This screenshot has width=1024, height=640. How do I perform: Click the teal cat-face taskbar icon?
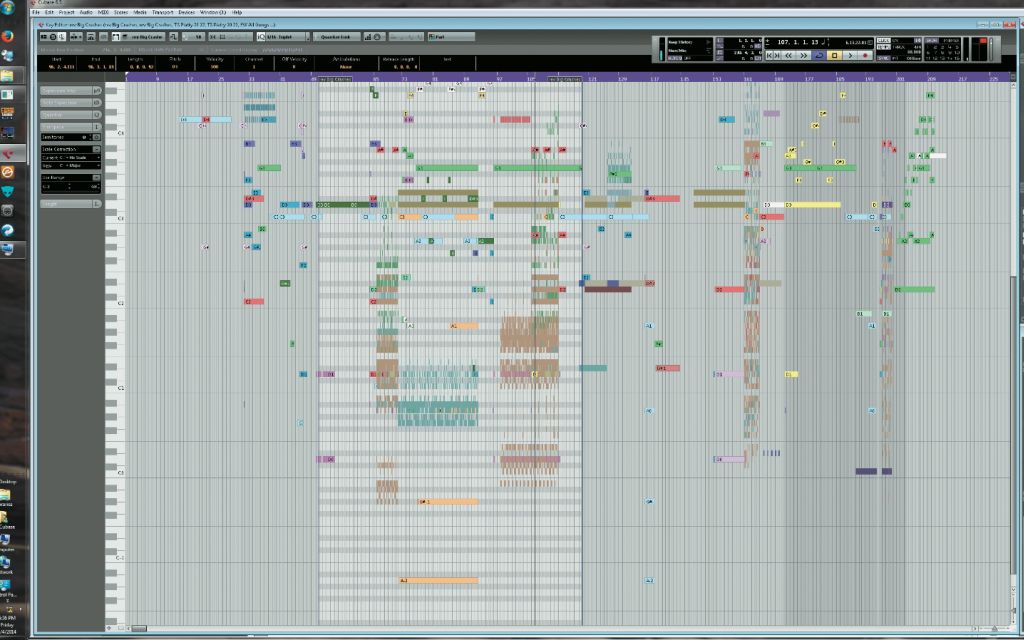(x=7, y=191)
